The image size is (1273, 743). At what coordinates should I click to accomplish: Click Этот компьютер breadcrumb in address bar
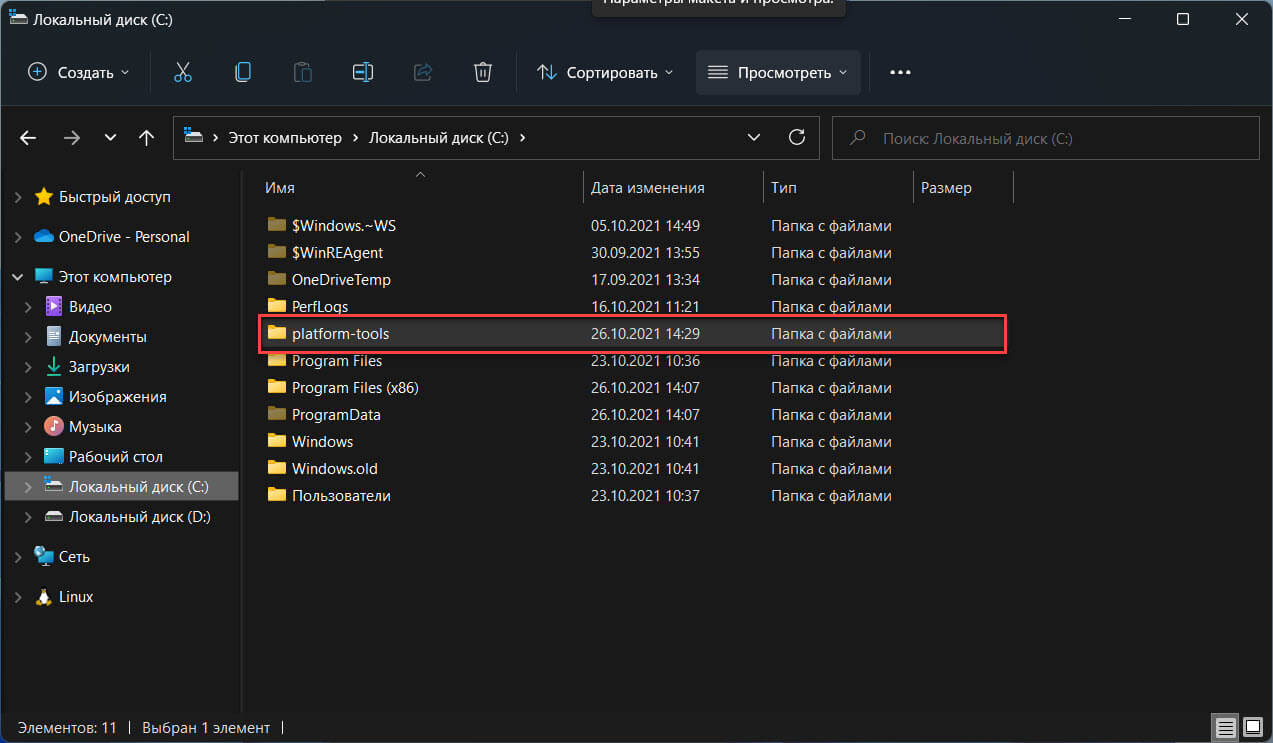point(285,138)
